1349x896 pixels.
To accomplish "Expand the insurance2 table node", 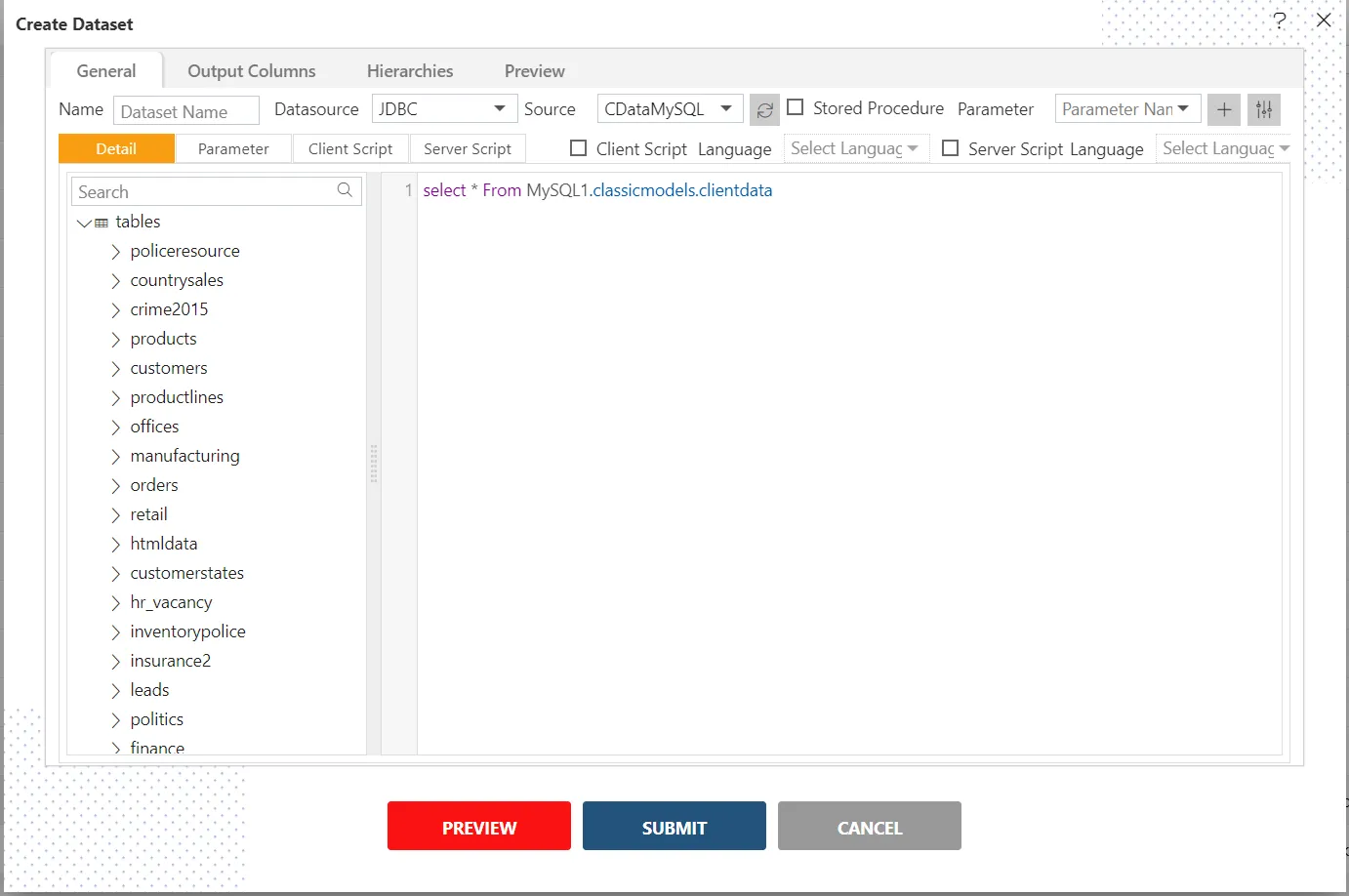I will (x=116, y=662).
